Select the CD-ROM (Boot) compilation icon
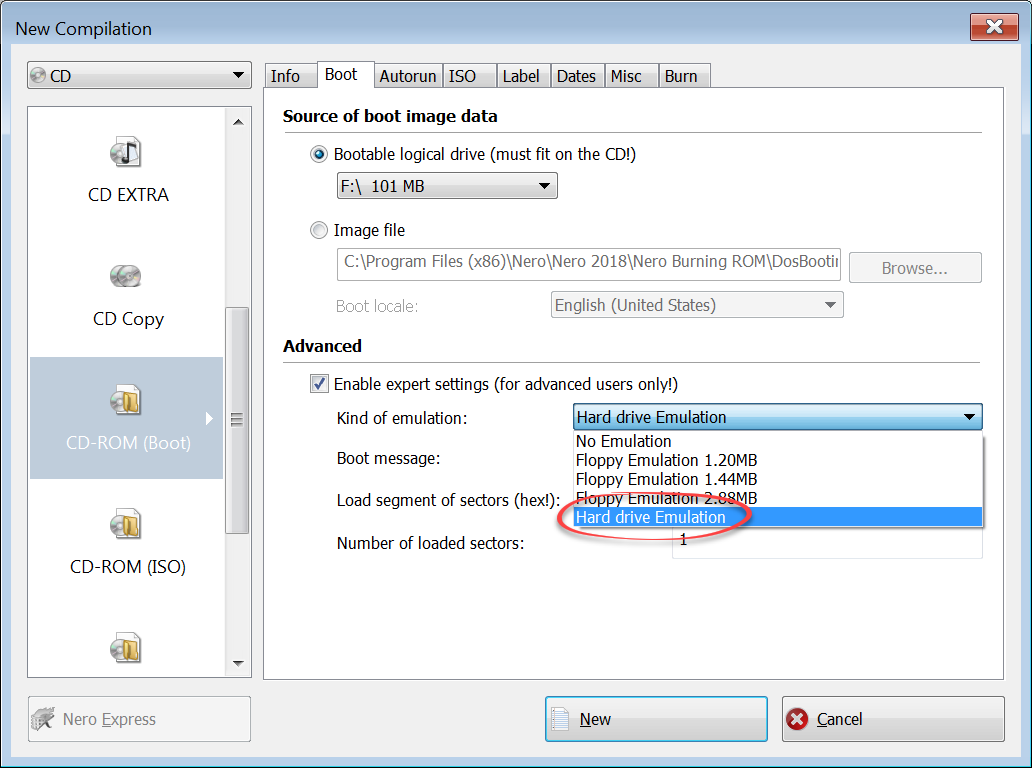Viewport: 1032px width, 768px height. click(126, 399)
